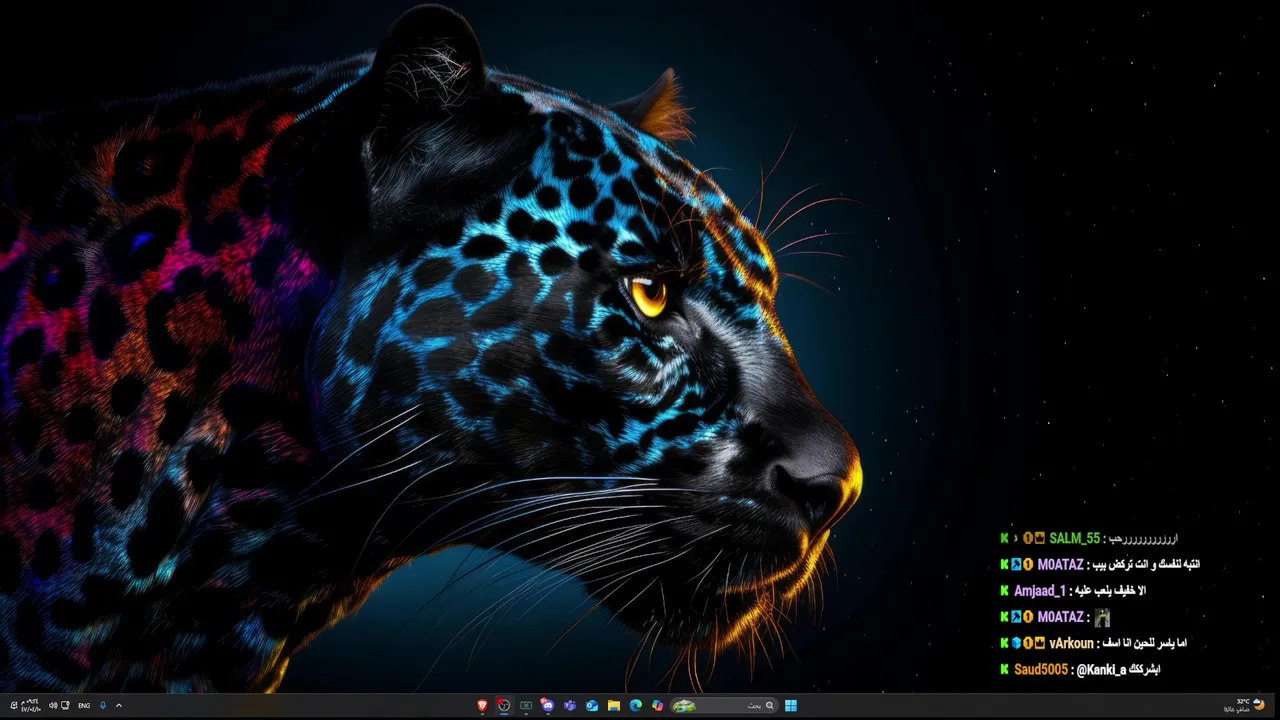This screenshot has width=1280, height=720.
Task: Click the green K logo beside Saud5005
Action: pyautogui.click(x=1004, y=669)
